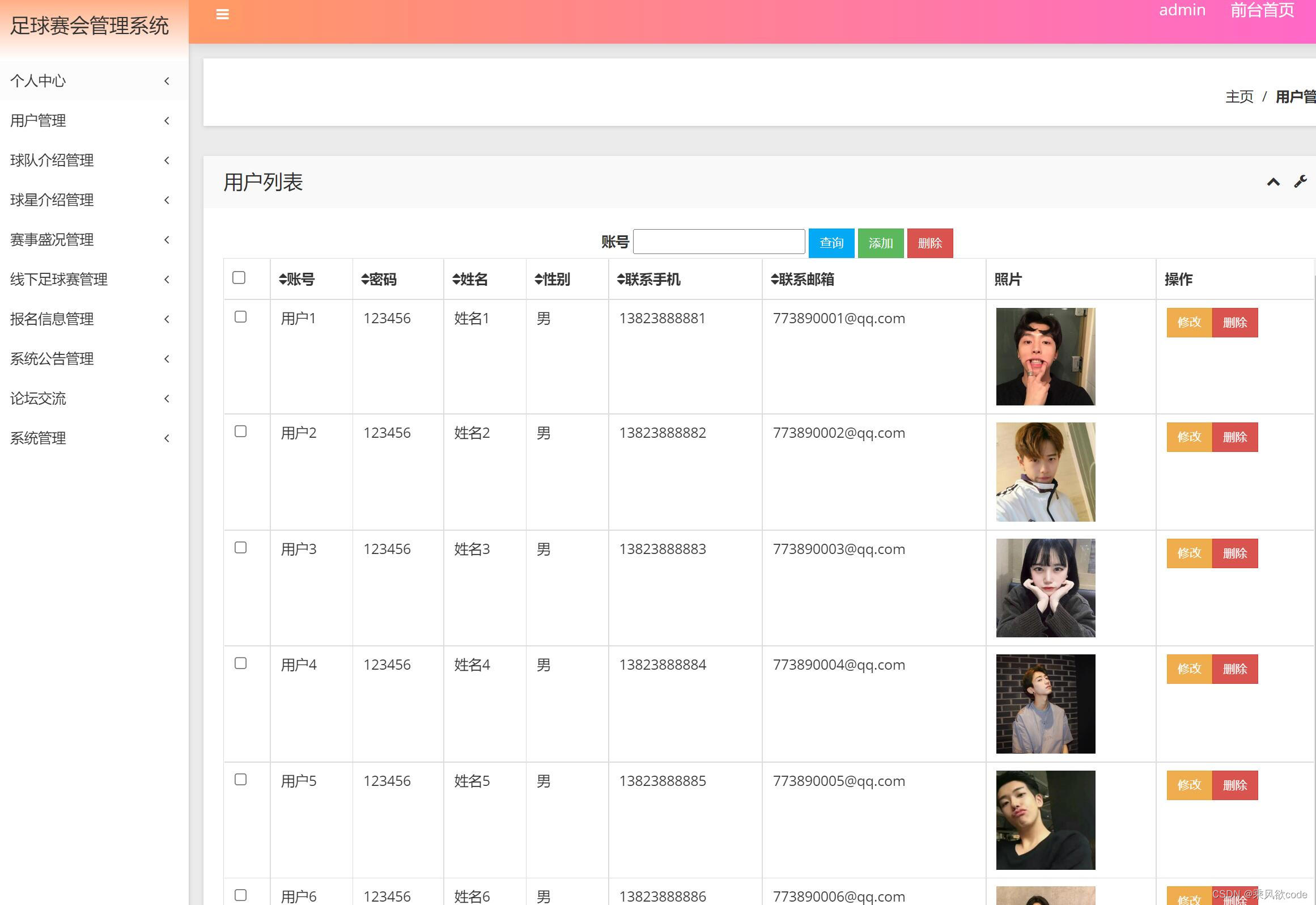Screen dimensions: 1316x905
Task: Check the select-all checkbox in the table header
Action: pos(239,278)
